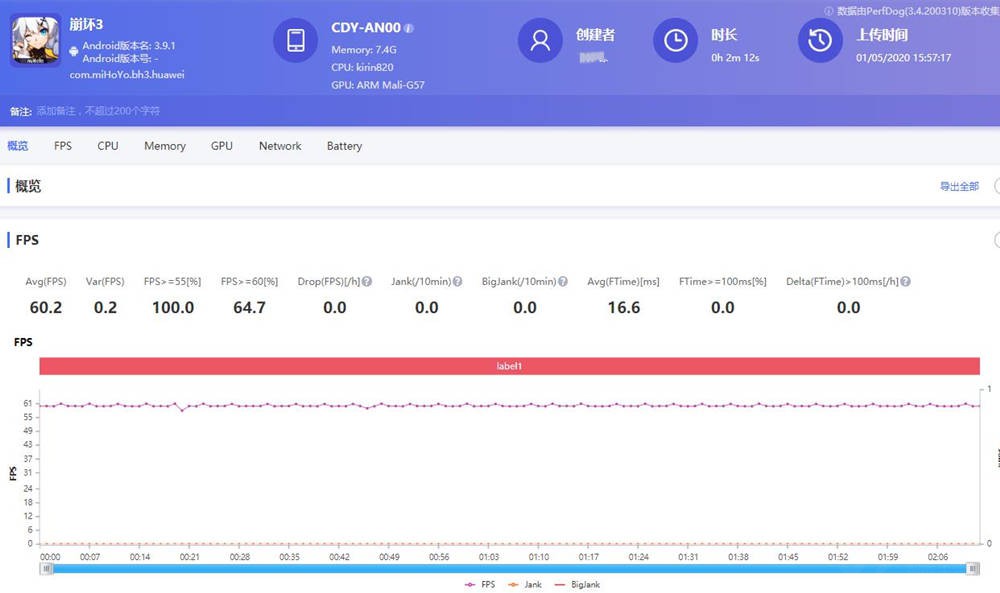Click the help icon beside Jank(/10min)
This screenshot has width=1000, height=593.
458,281
